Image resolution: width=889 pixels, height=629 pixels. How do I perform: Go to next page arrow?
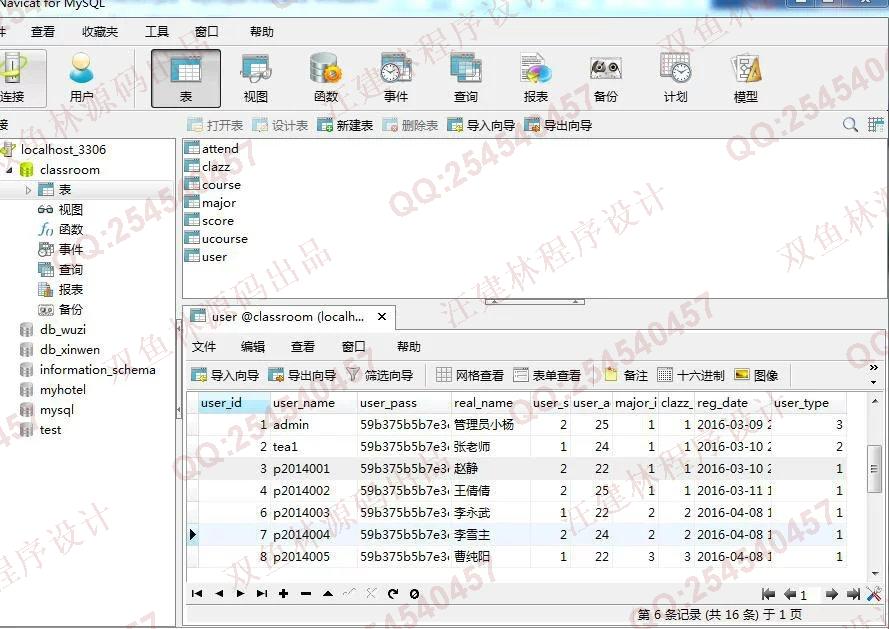point(831,594)
